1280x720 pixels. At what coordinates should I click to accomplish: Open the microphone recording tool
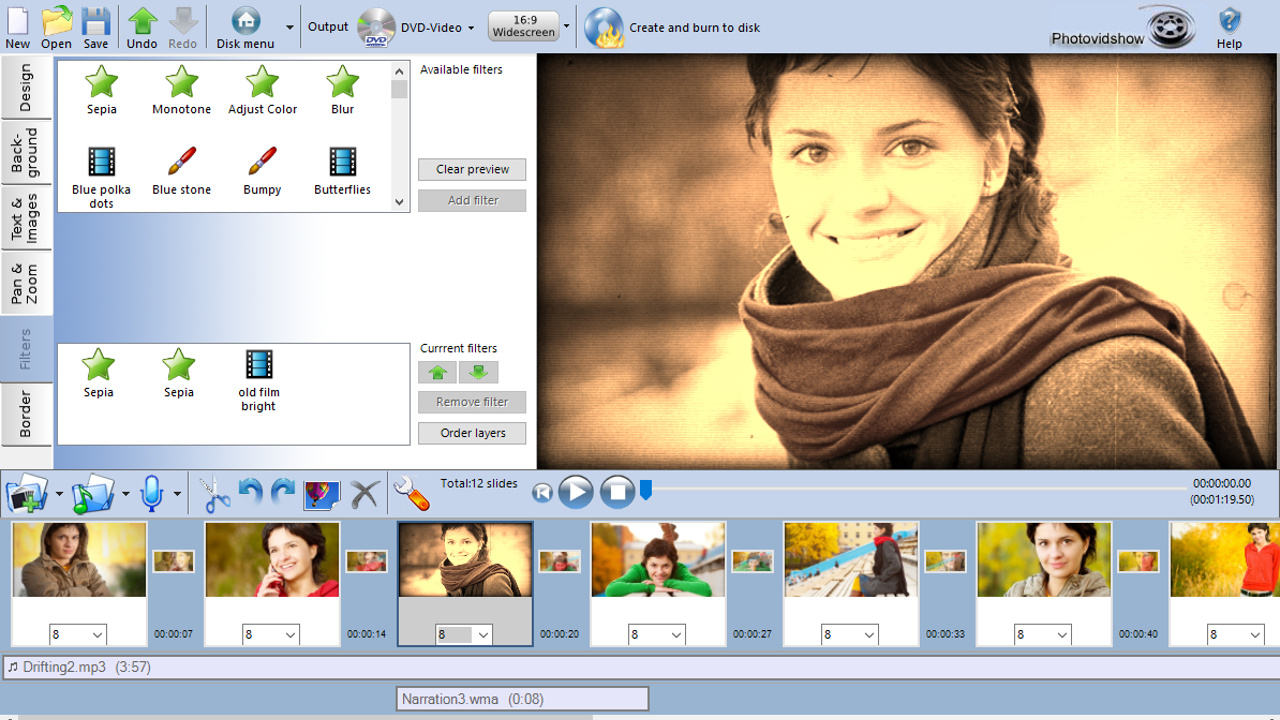[x=152, y=492]
